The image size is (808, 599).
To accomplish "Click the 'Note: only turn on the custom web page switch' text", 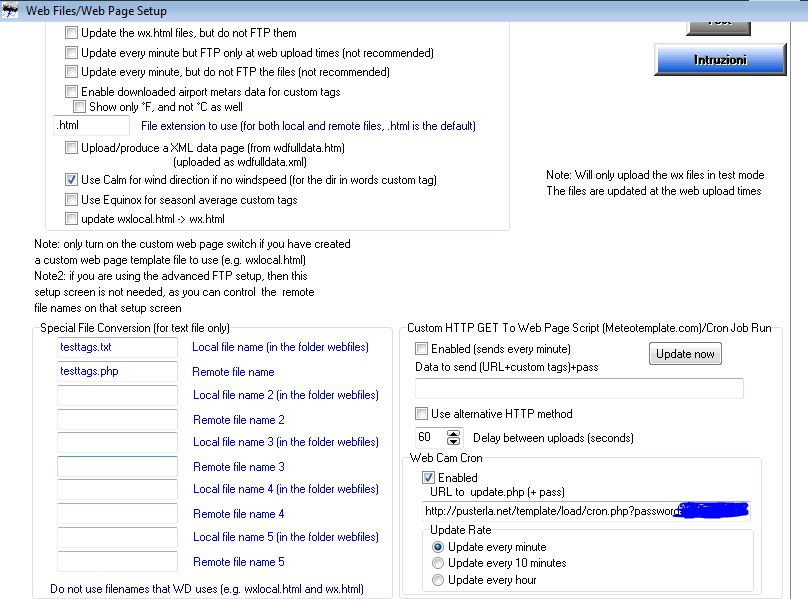I will coord(192,244).
